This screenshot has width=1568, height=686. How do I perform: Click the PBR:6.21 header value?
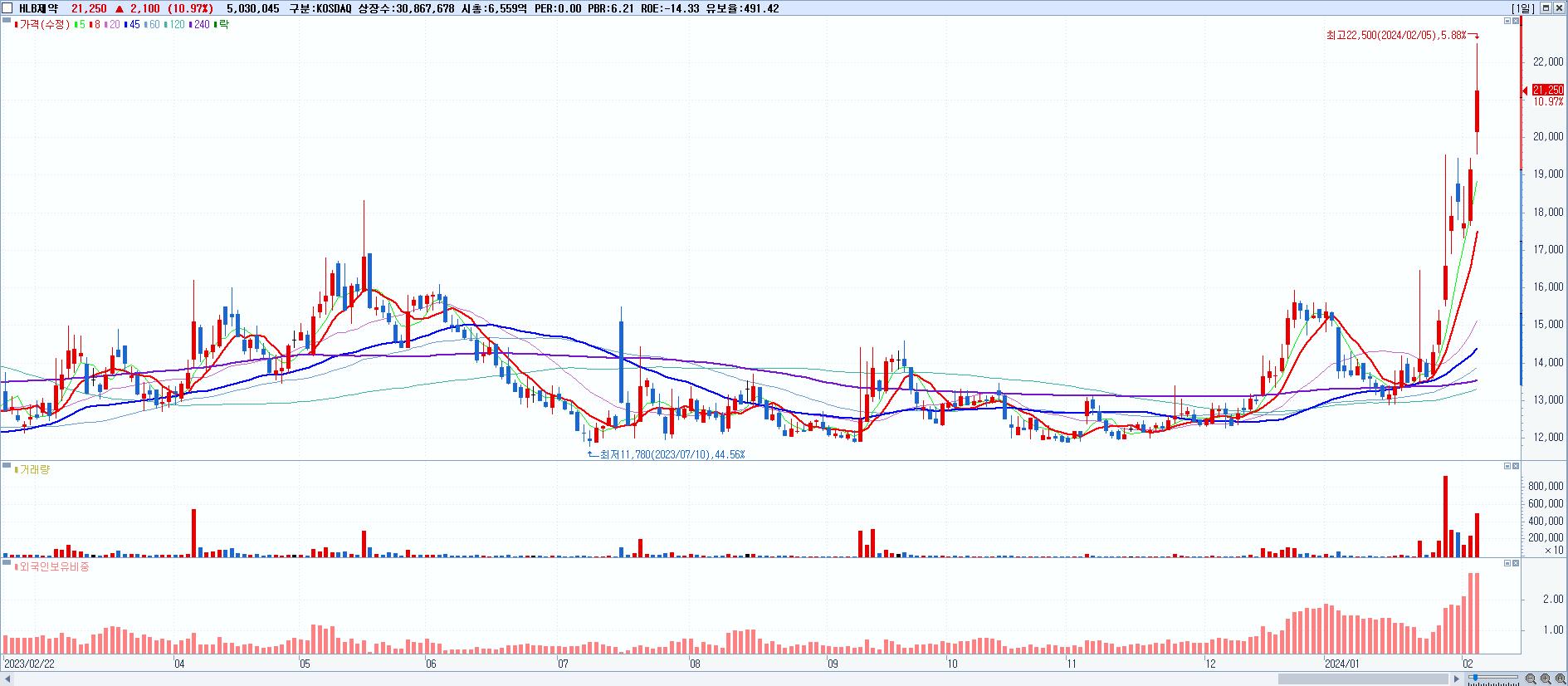[611, 8]
